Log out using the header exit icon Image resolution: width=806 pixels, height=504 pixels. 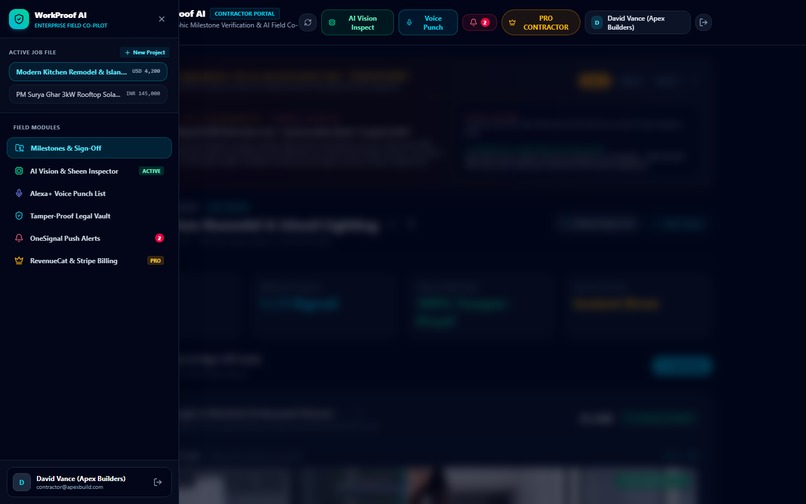pyautogui.click(x=703, y=23)
